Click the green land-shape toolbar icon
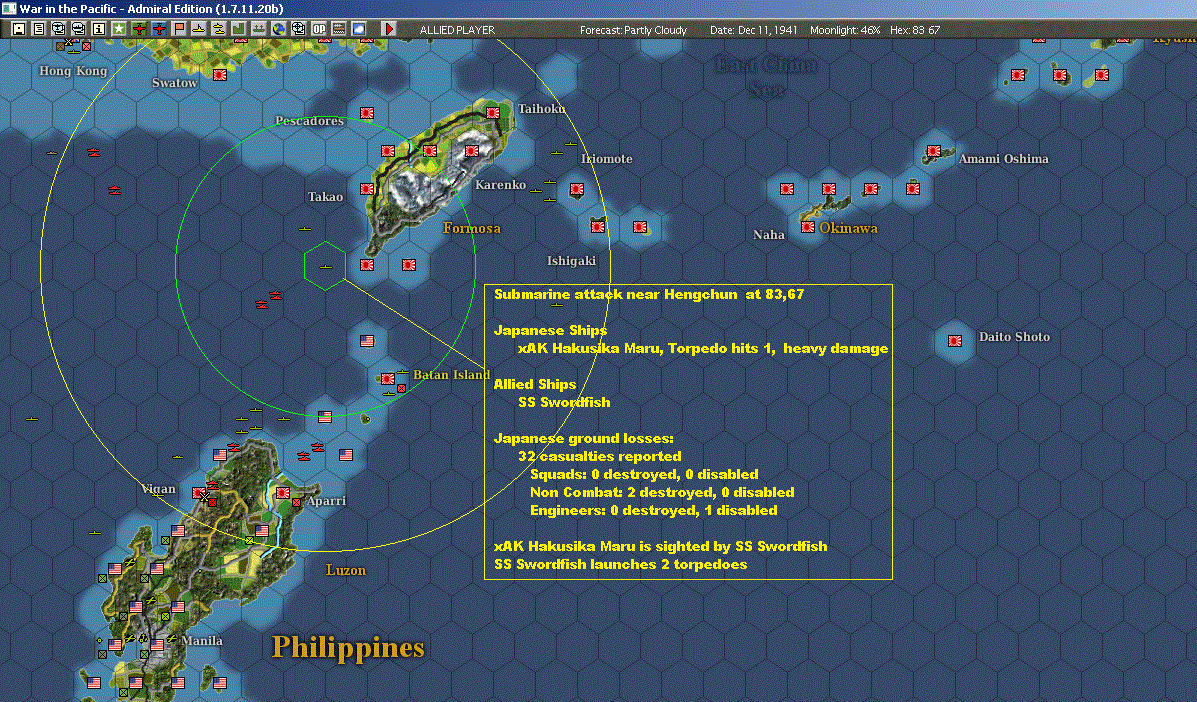Screen dimensions: 1197x702 coord(238,29)
